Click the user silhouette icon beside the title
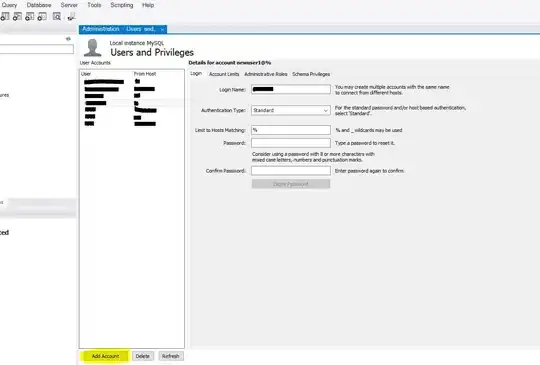The width and height of the screenshot is (540, 365). tap(93, 48)
